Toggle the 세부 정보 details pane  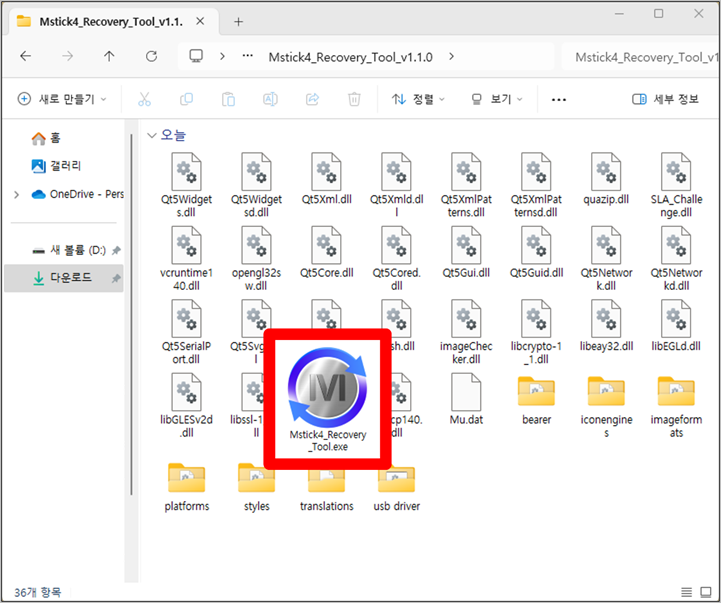pyautogui.click(x=665, y=99)
